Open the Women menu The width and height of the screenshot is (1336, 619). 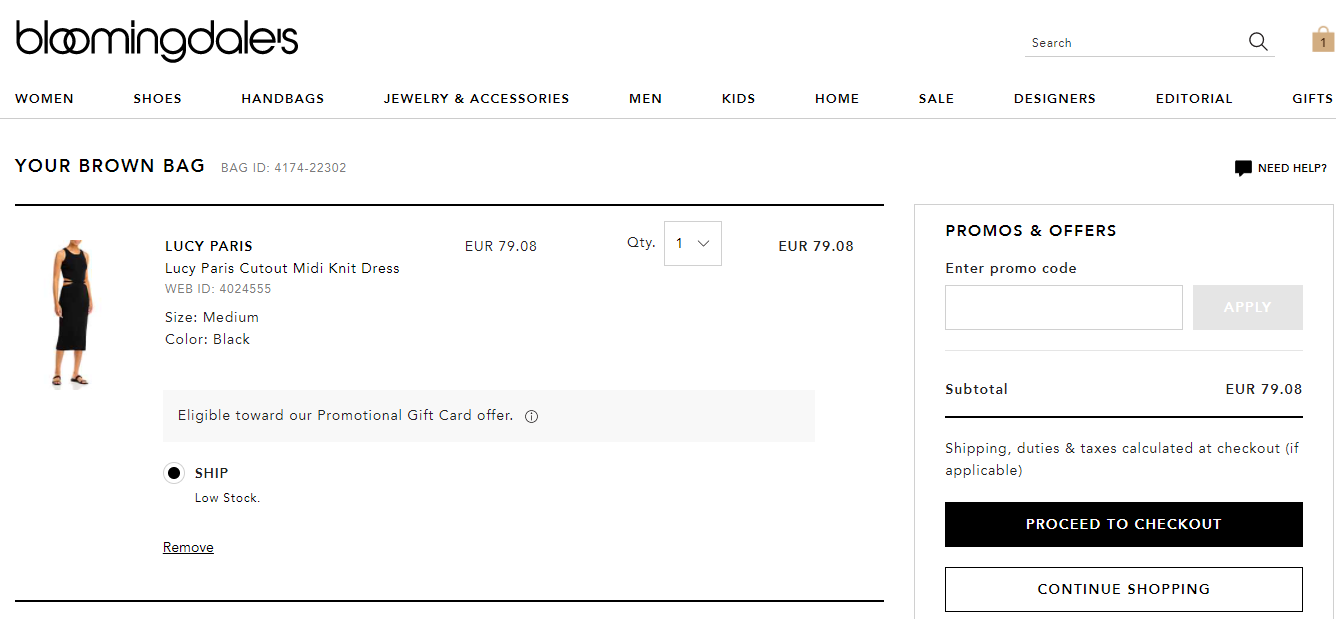[x=45, y=99]
